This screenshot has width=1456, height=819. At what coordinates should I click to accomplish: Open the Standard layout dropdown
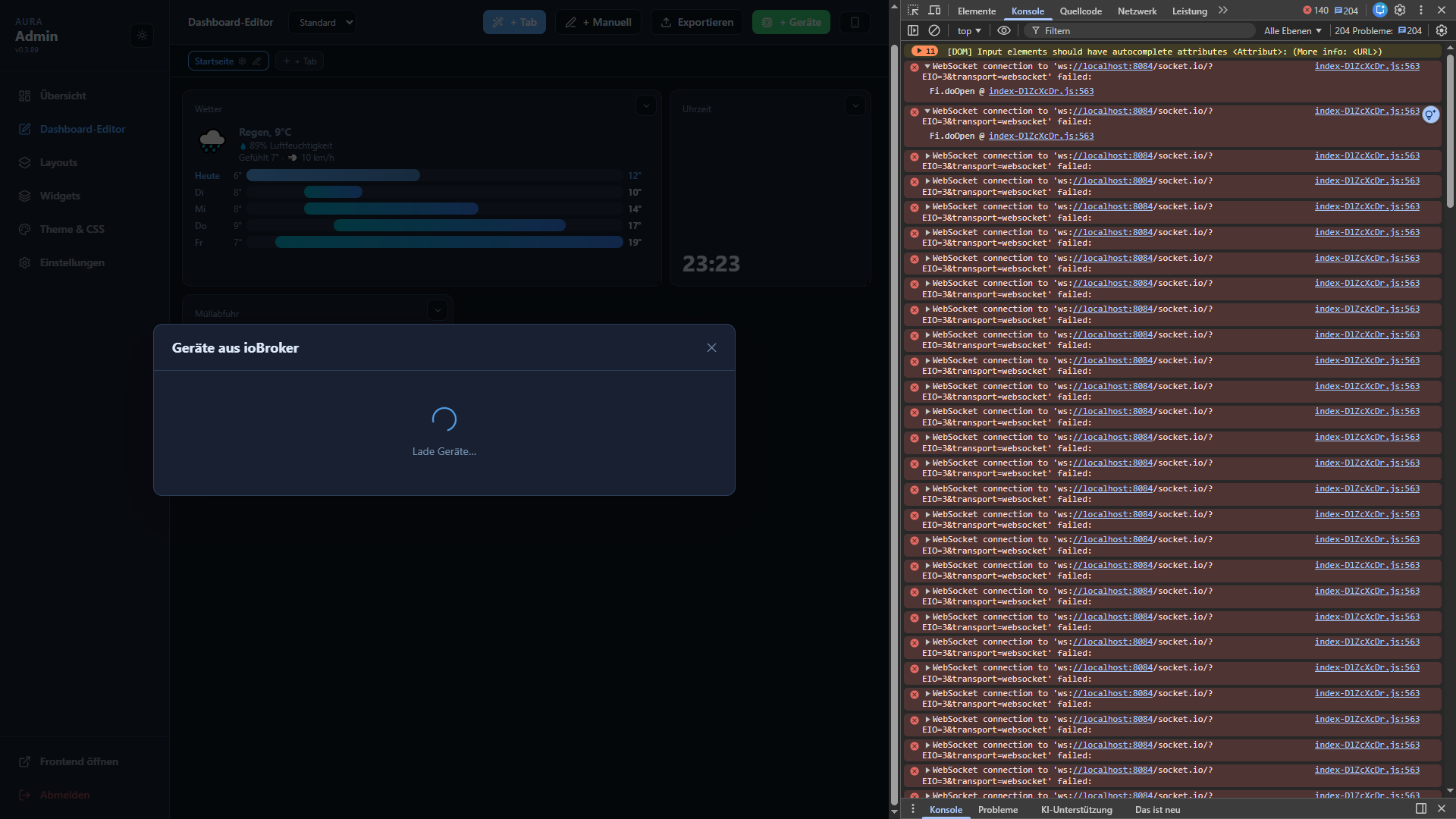coord(322,22)
